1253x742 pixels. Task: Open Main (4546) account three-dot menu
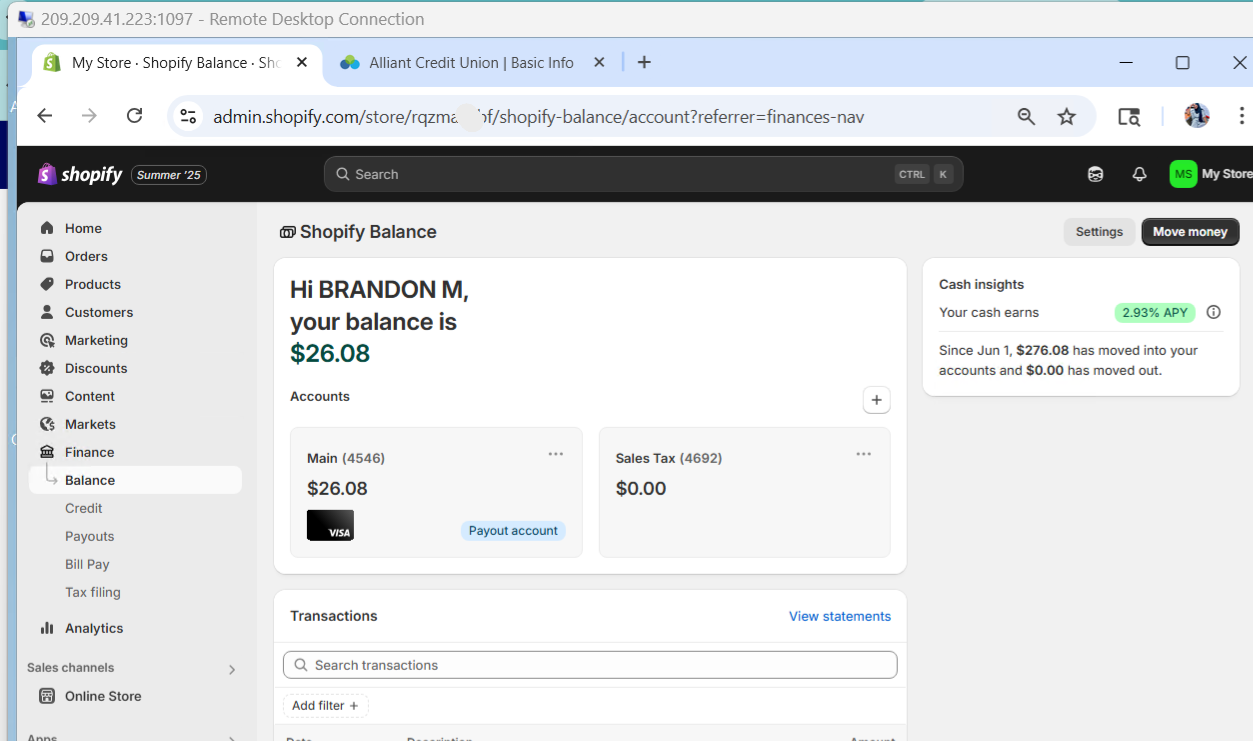pyautogui.click(x=556, y=454)
